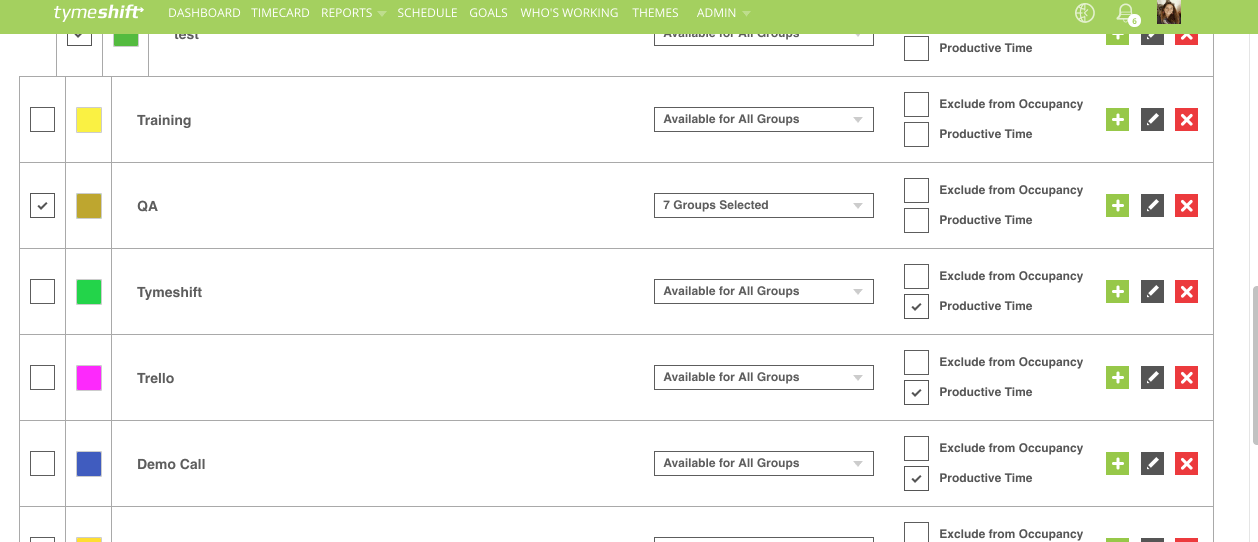Click the Training task name
This screenshot has width=1258, height=542.
click(164, 120)
